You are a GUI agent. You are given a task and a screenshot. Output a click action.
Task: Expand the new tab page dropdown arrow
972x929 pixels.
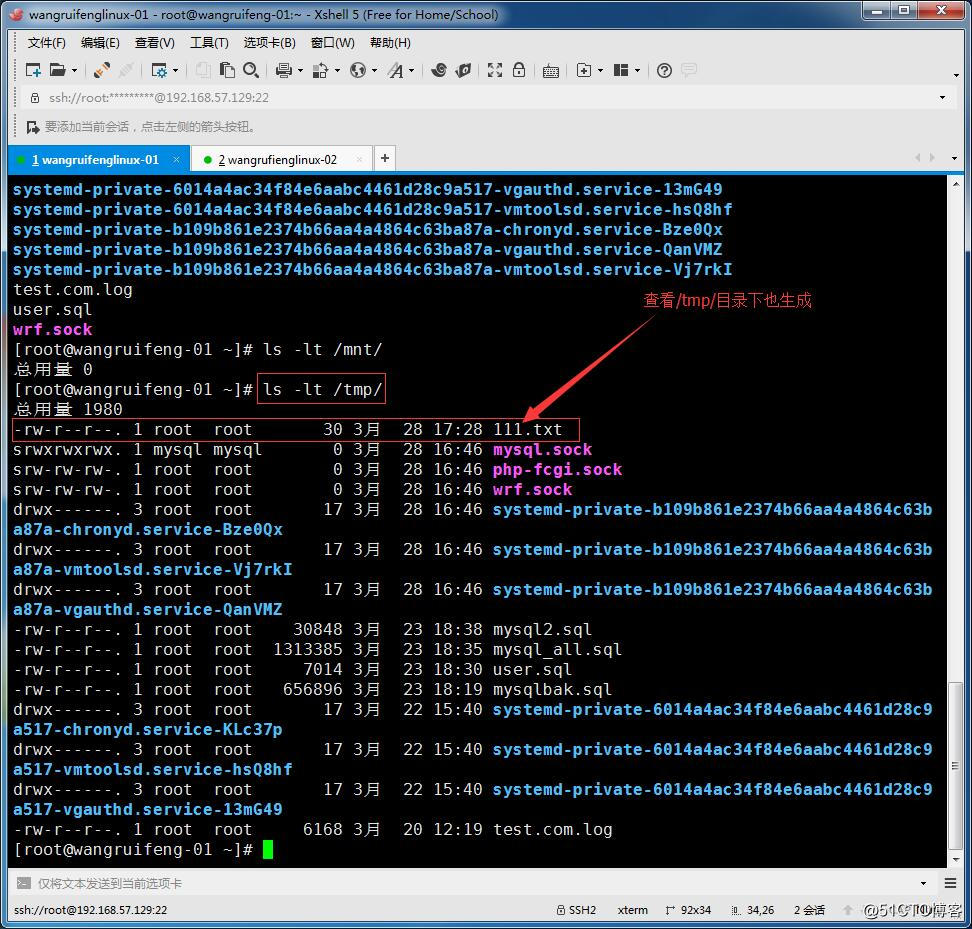click(600, 71)
